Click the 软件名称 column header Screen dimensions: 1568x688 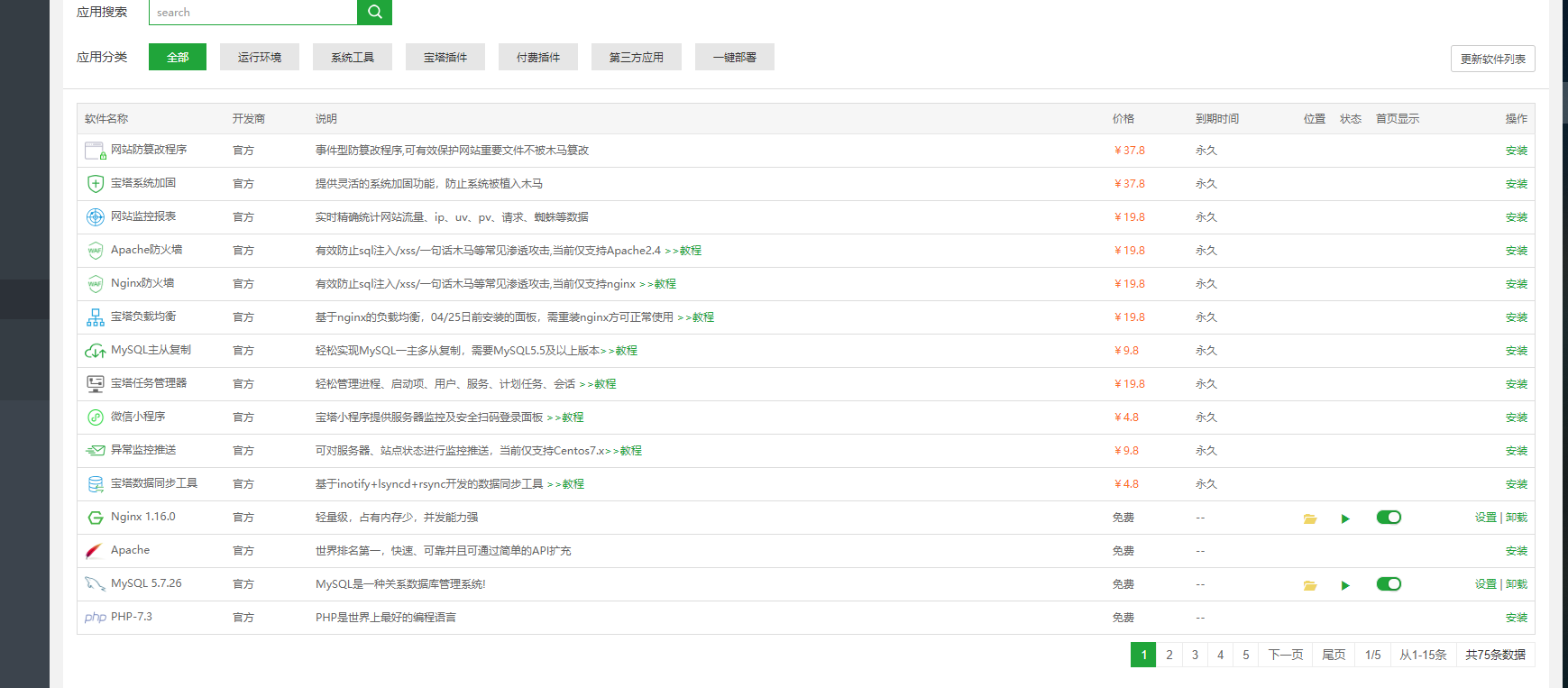[106, 119]
